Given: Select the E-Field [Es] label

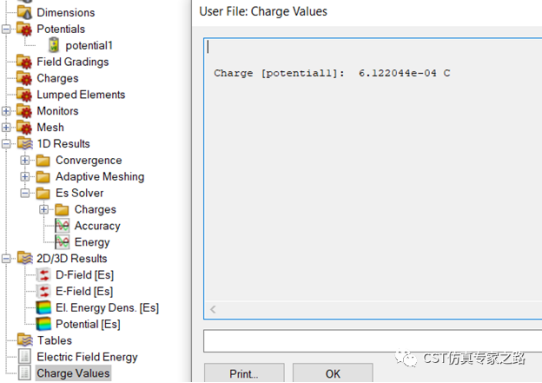Looking at the screenshot, I should (x=84, y=291).
